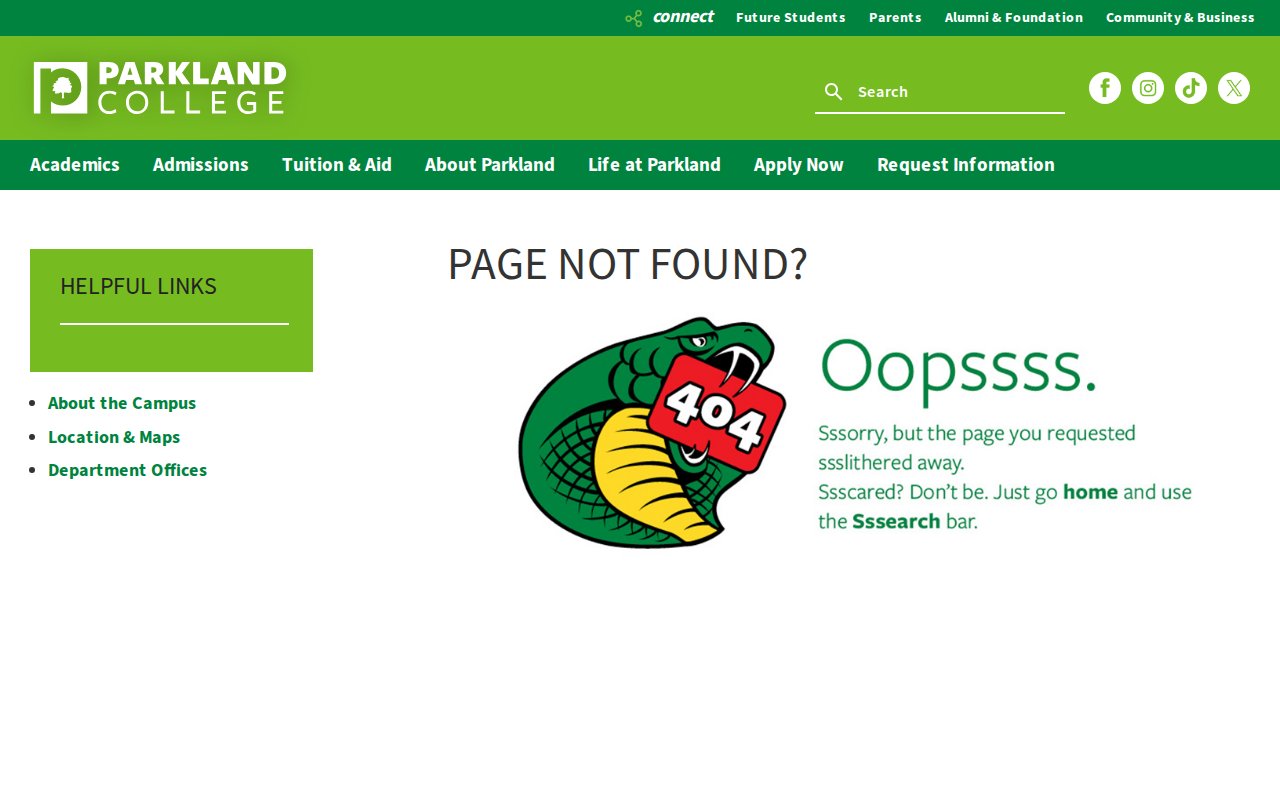The image size is (1280, 800).
Task: Visit Location & Maps link
Action: point(114,437)
